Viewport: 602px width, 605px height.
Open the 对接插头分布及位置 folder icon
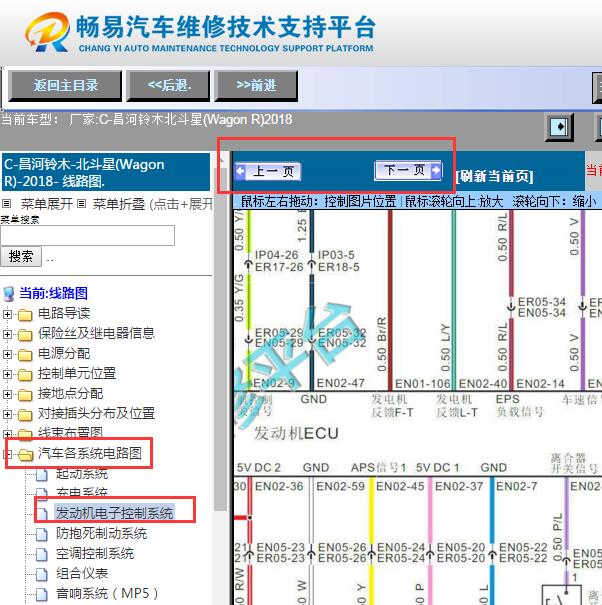25,415
